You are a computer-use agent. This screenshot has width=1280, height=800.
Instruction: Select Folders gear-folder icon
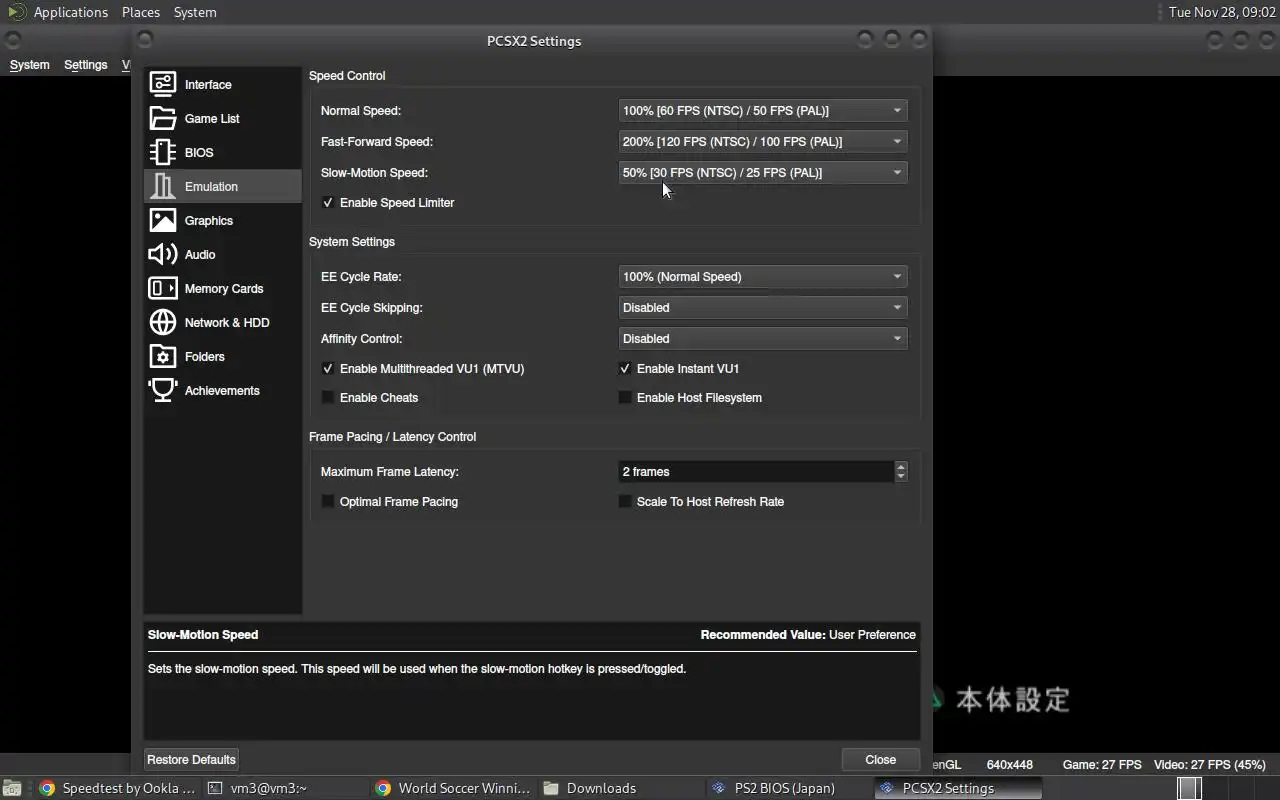[163, 356]
